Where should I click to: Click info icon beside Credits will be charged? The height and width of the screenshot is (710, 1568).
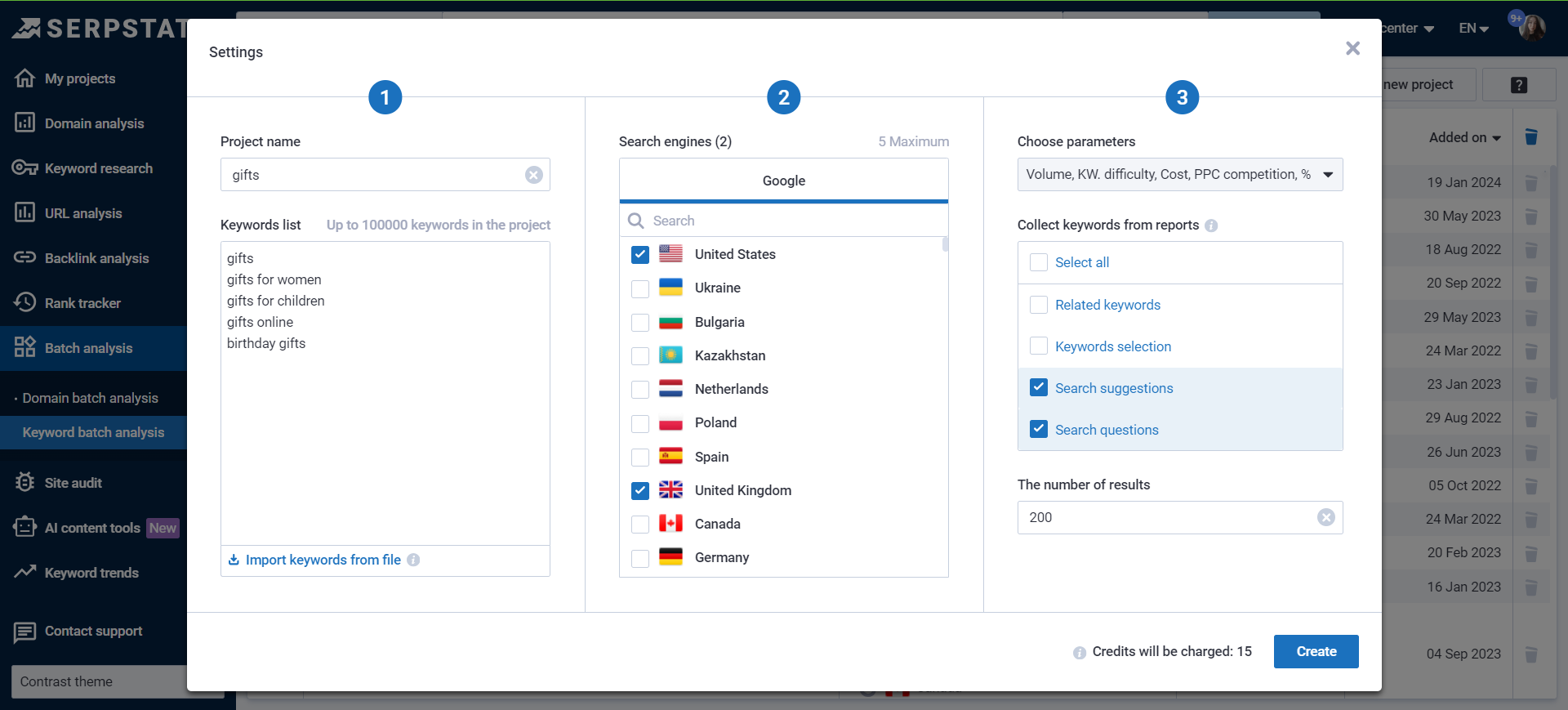click(1080, 652)
